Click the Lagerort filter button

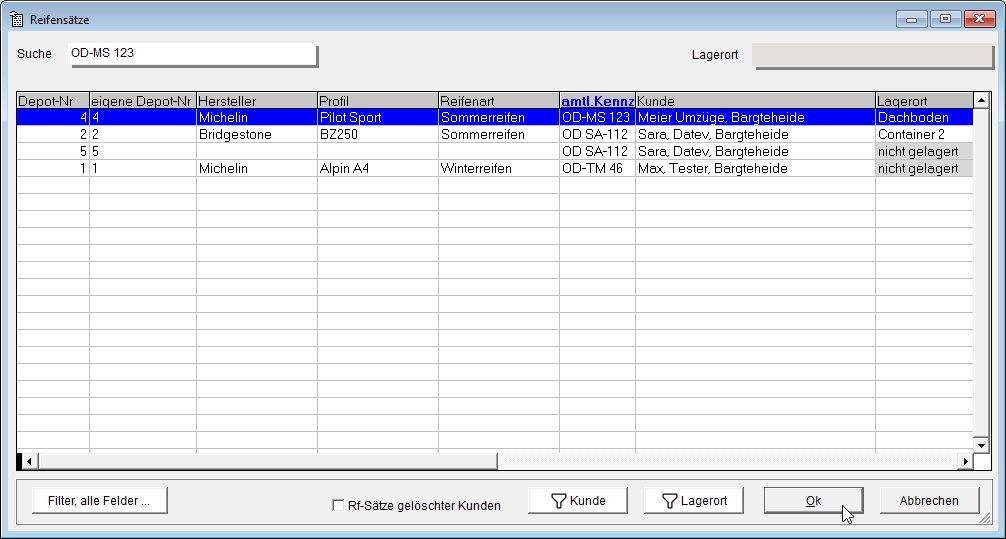694,500
